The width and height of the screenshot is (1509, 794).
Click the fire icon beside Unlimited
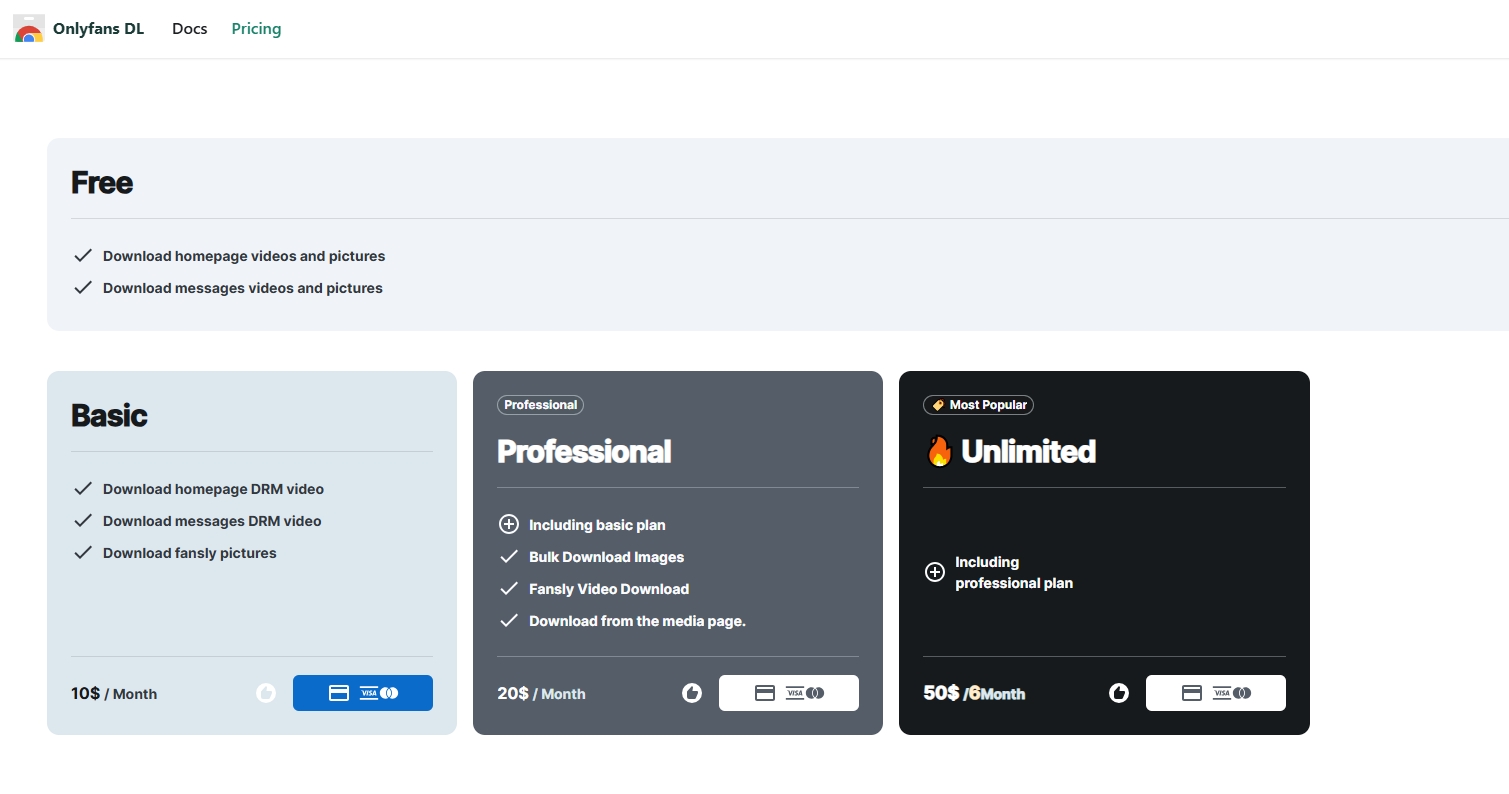939,452
